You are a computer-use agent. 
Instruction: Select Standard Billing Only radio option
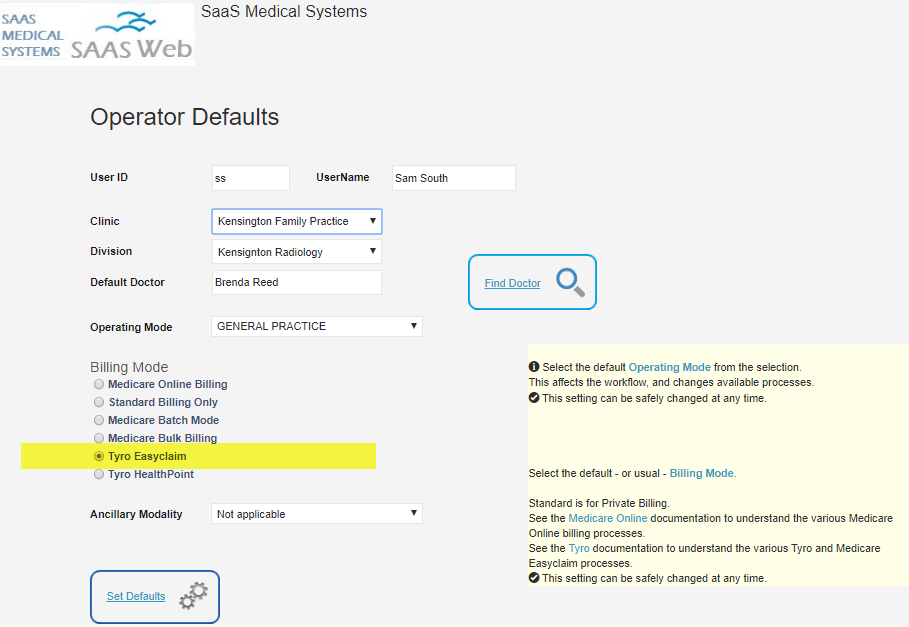[99, 402]
